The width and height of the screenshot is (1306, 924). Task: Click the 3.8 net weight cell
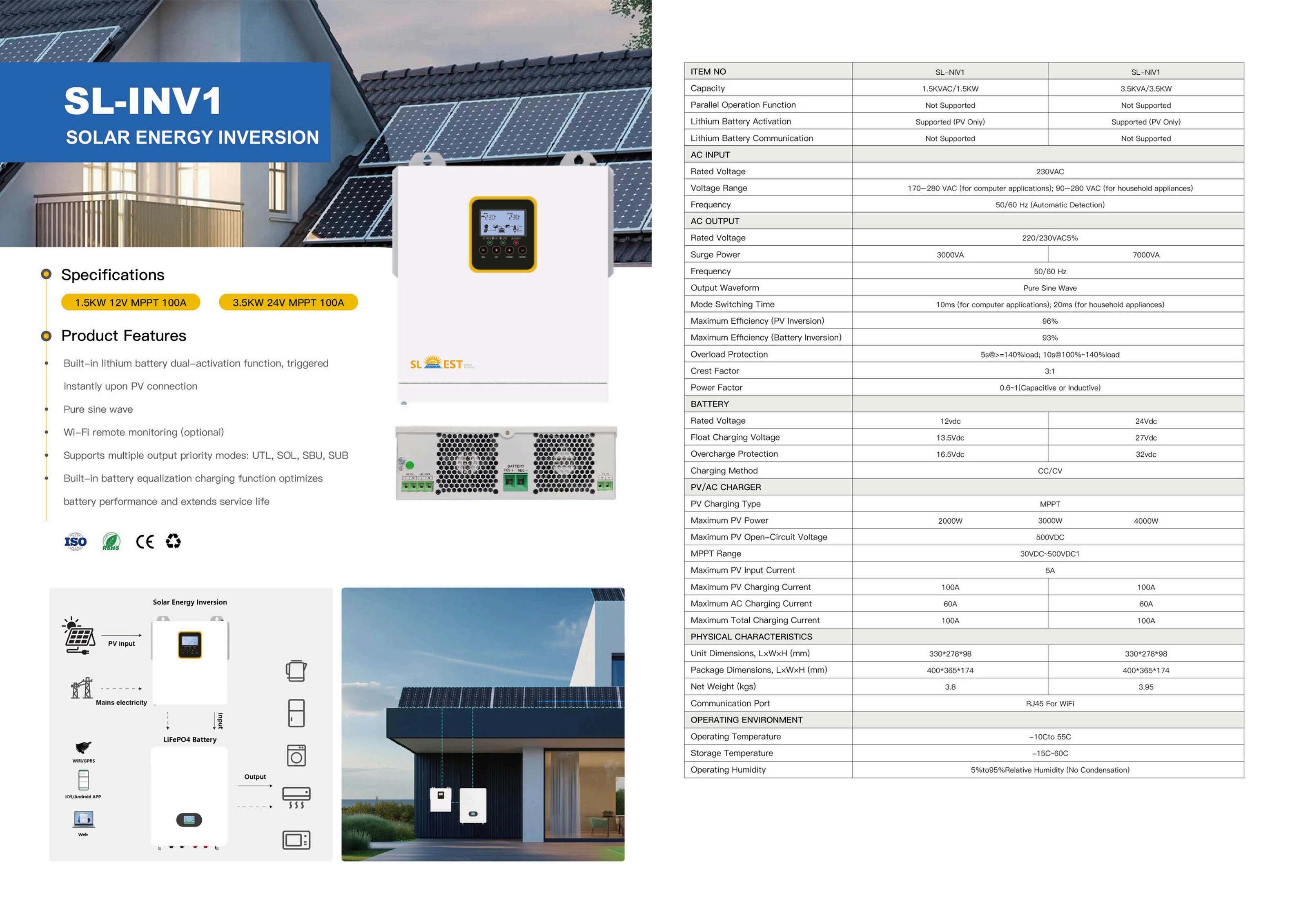pyautogui.click(x=950, y=686)
